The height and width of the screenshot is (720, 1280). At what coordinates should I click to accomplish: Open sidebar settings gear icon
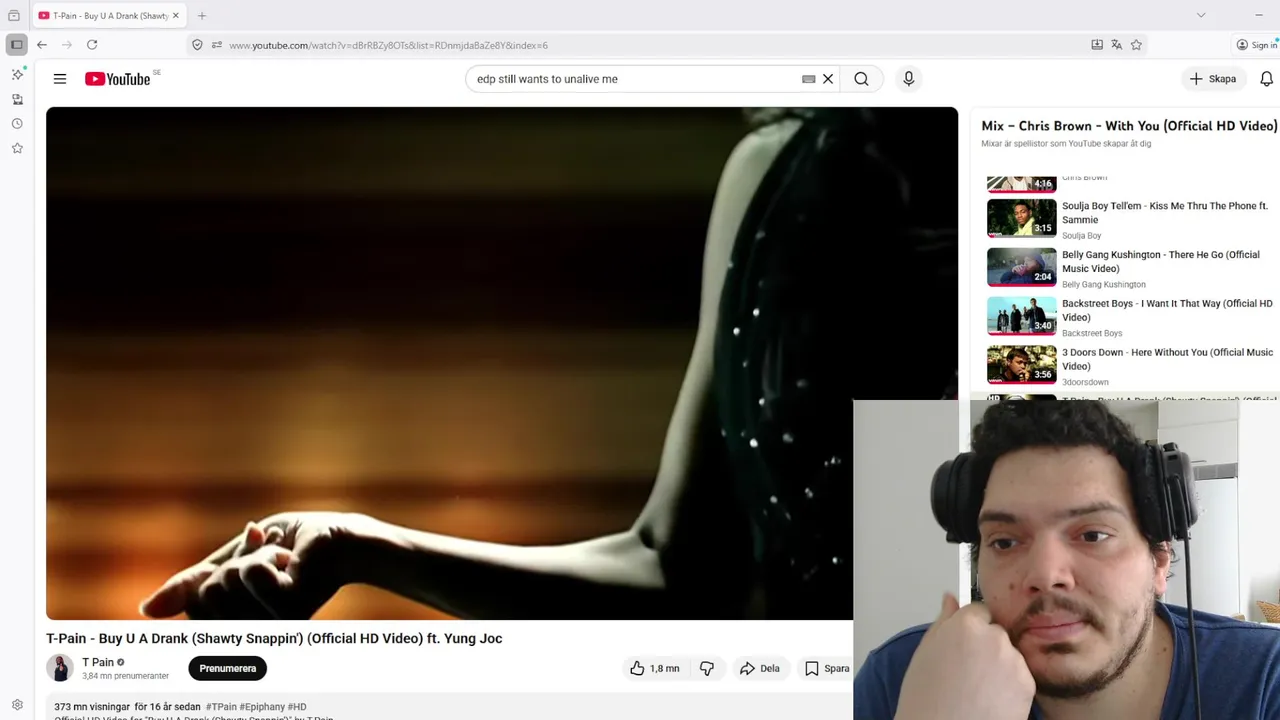pos(17,705)
